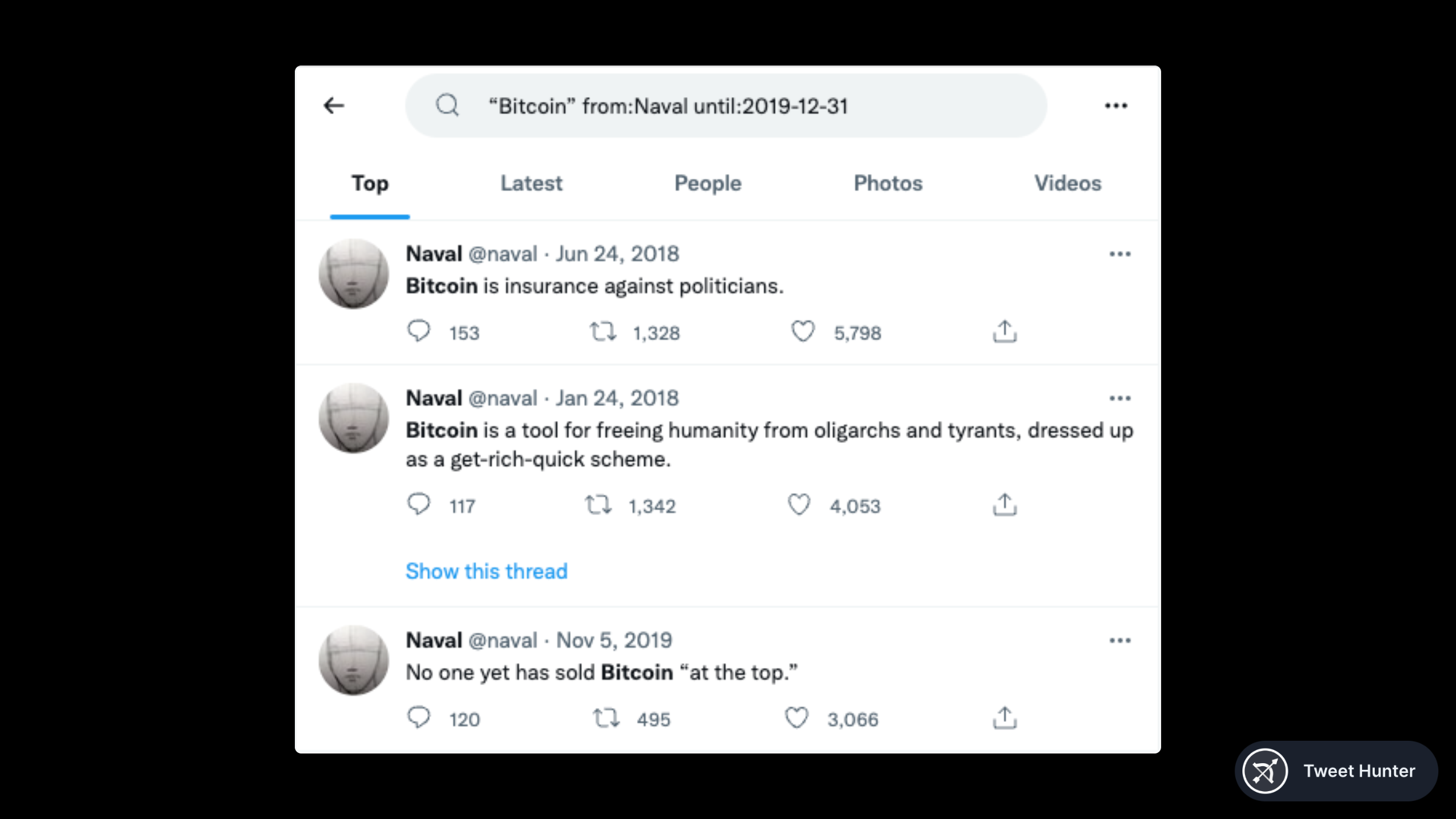Retweet the "oligarchs and tyrants" tweet
The height and width of the screenshot is (819, 1456).
coord(598,505)
